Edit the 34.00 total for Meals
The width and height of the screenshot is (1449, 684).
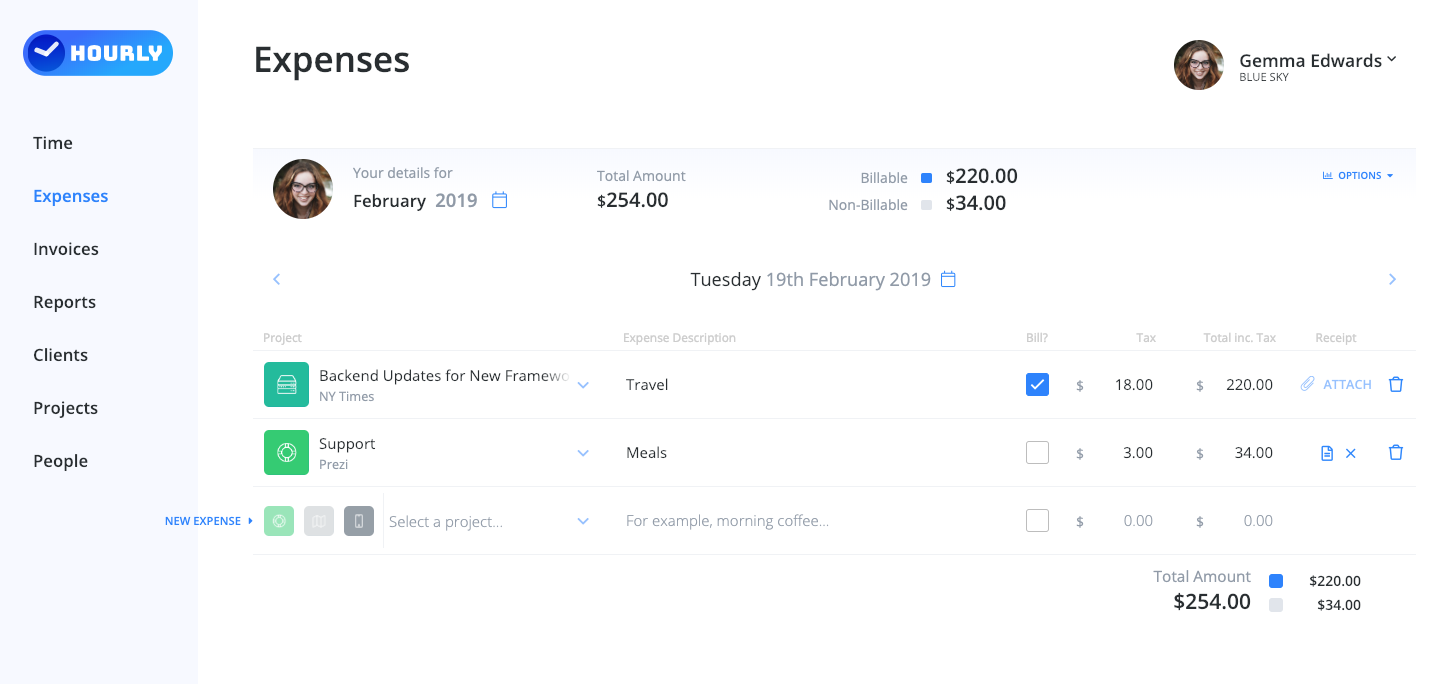click(1254, 453)
